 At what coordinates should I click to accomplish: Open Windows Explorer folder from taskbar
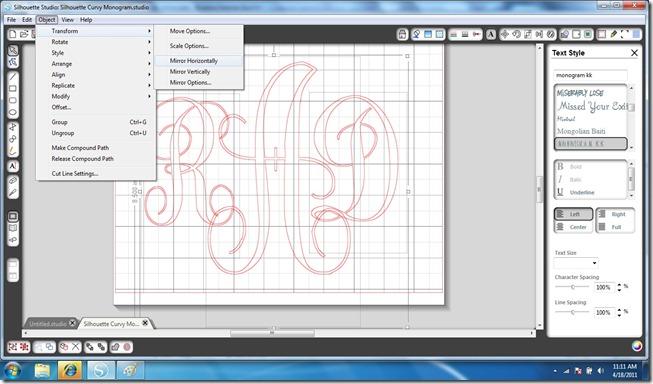point(42,370)
